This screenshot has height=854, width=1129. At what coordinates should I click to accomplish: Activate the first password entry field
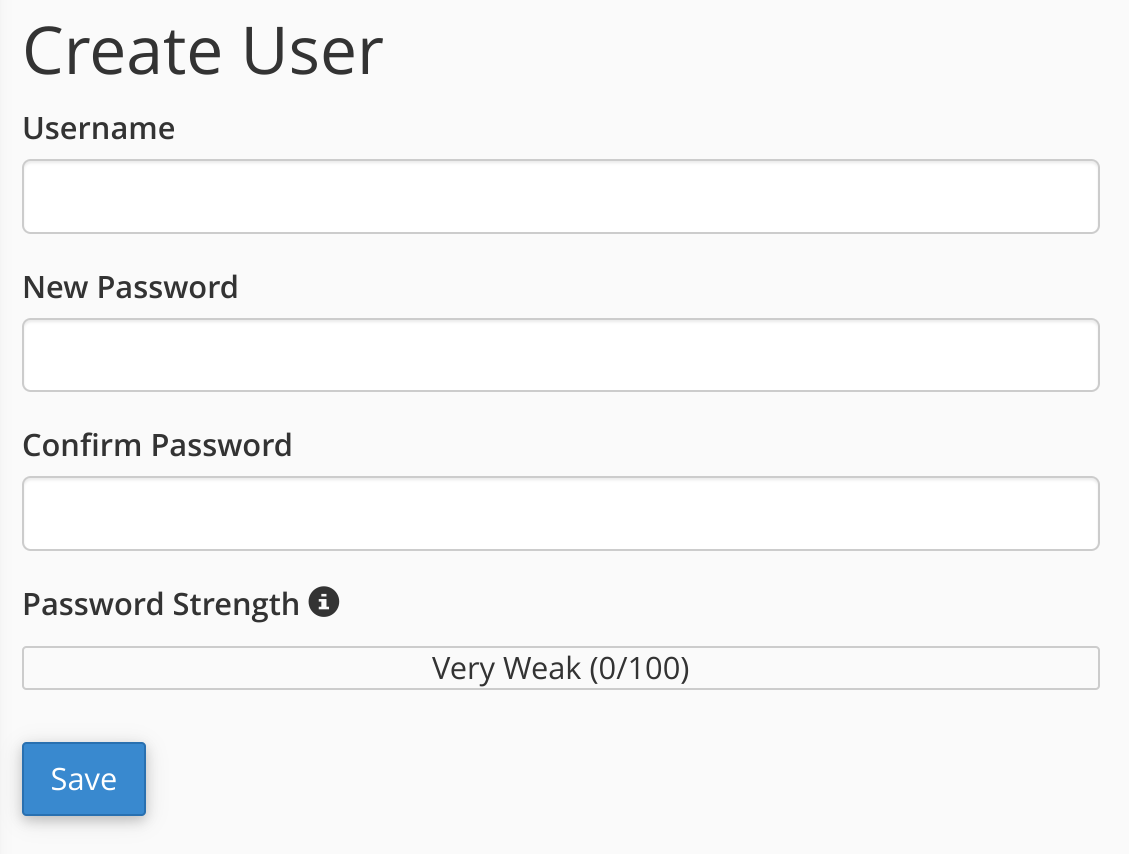tap(560, 355)
